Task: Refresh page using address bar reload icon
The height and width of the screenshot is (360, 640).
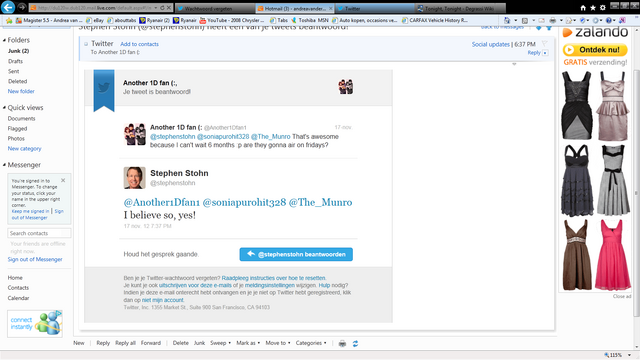Action: click(x=162, y=8)
